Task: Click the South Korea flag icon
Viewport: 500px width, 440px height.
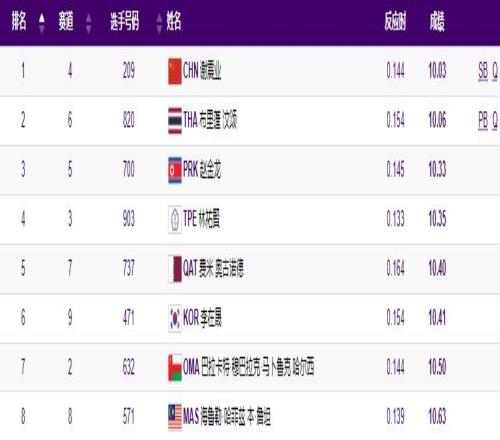Action: pyautogui.click(x=175, y=318)
